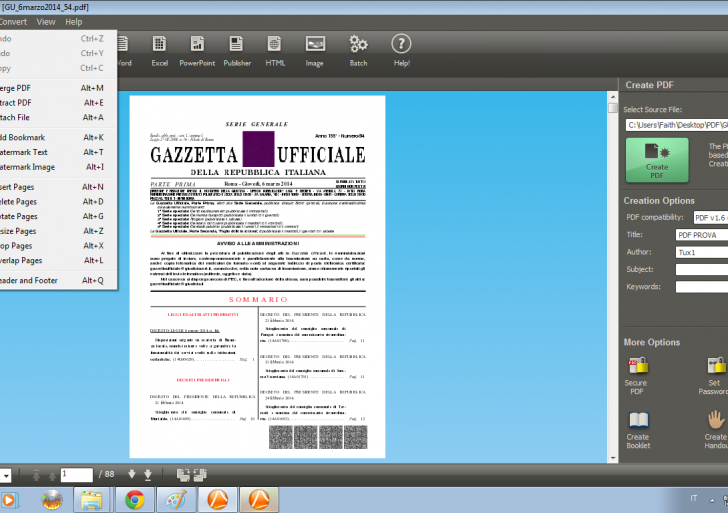Choose the HTML export icon
The image size is (728, 513).
pos(275,49)
